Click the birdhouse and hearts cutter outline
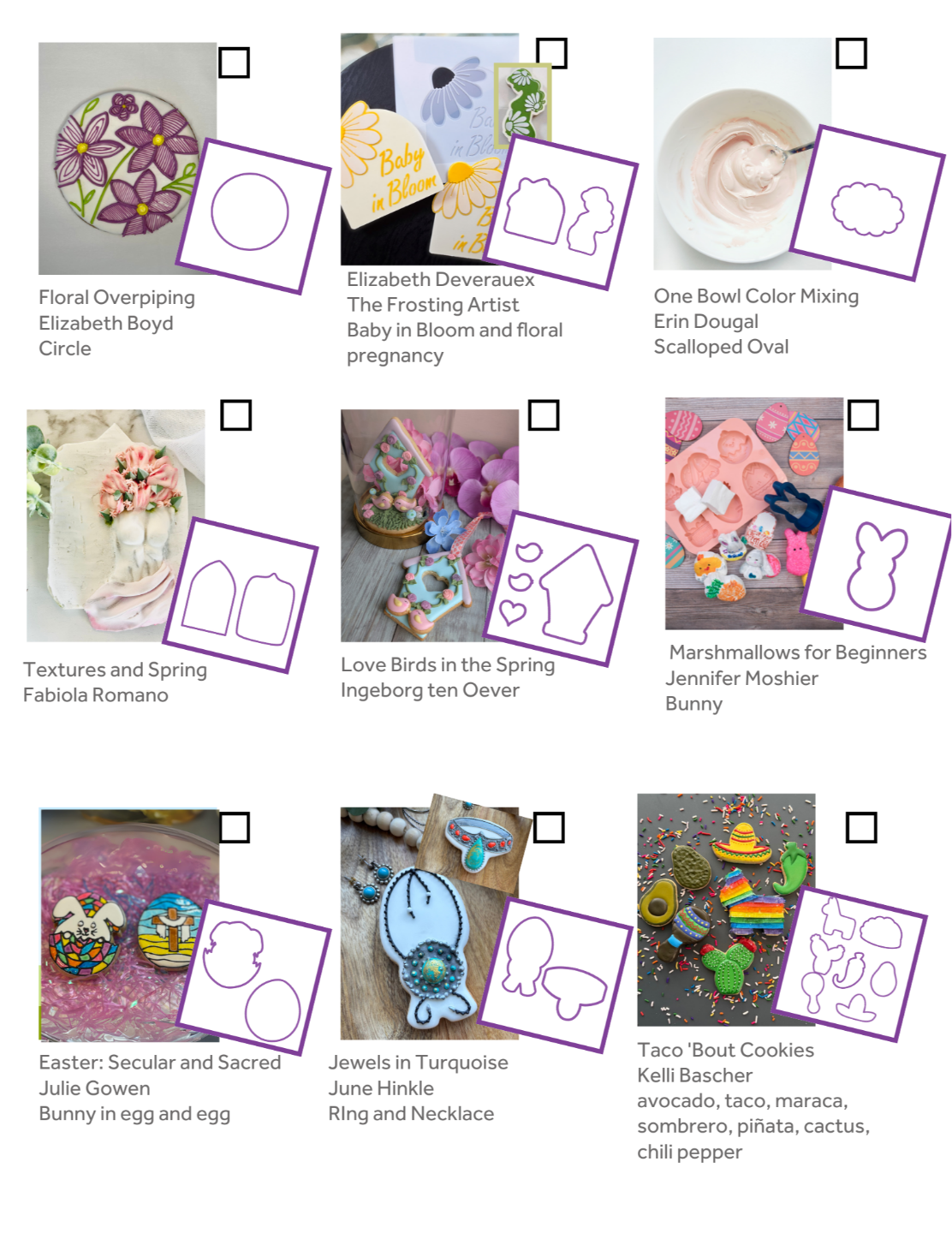The height and width of the screenshot is (1233, 952). (561, 589)
